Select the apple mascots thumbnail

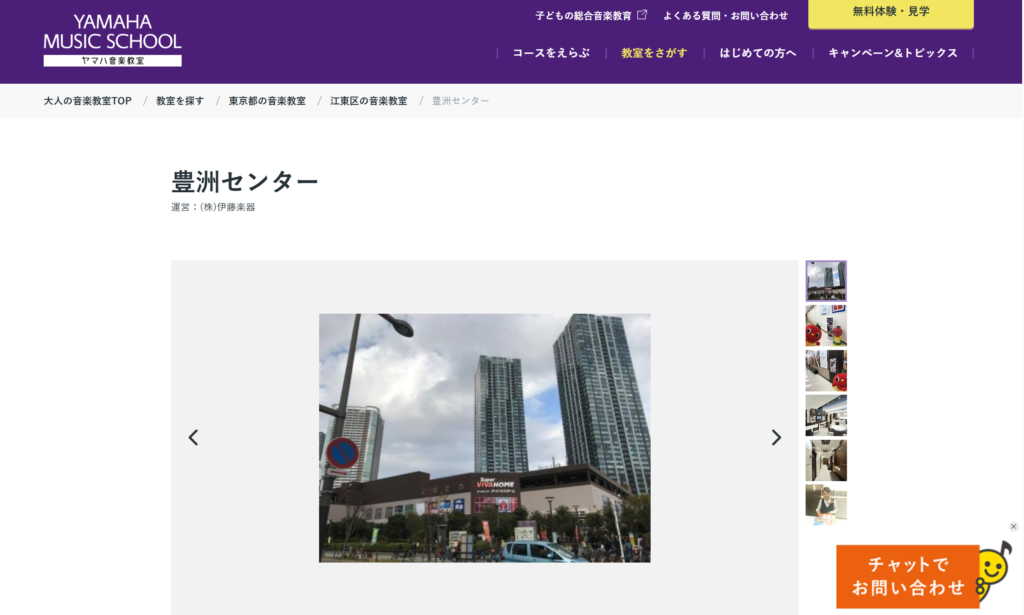click(x=826, y=326)
